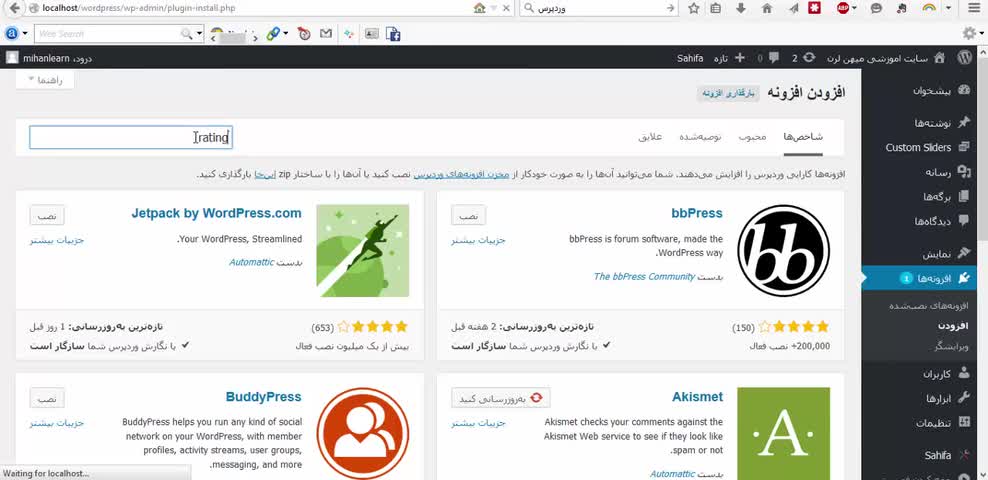Image resolution: width=988 pixels, height=480 pixels.
Task: Open the bookmarks list icon
Action: [716, 8]
